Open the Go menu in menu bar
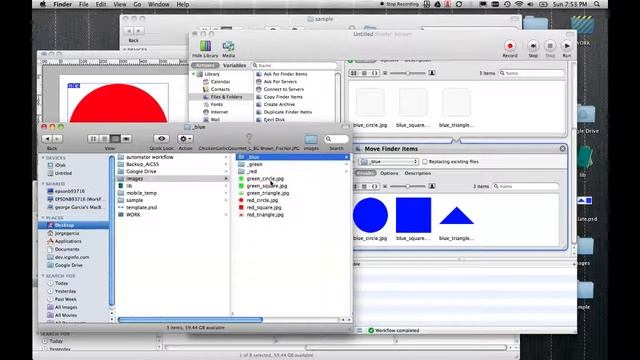 point(137,4)
